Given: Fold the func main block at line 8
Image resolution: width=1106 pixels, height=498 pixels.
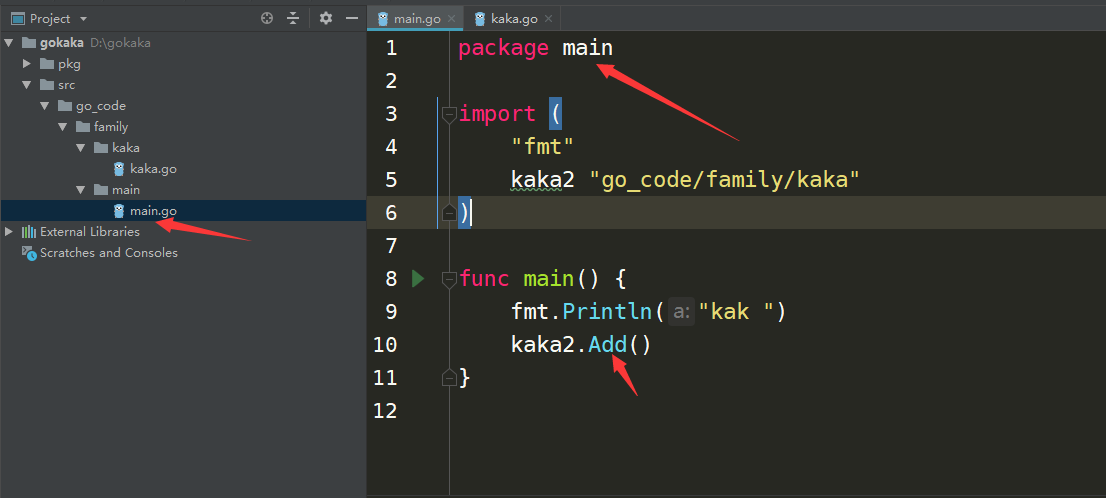Looking at the screenshot, I should pos(449,279).
